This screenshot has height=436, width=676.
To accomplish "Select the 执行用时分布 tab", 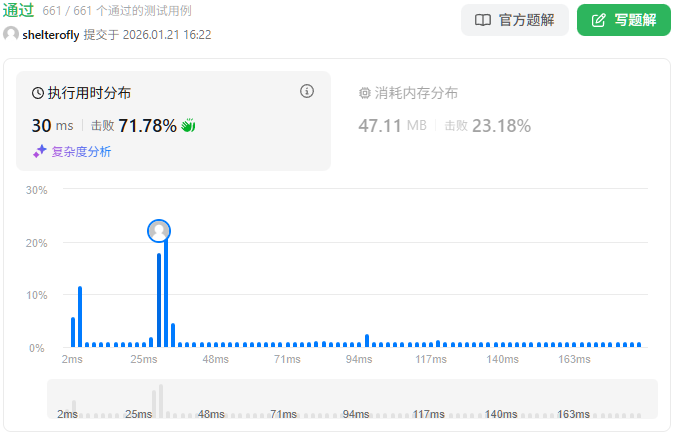I will tap(89, 93).
